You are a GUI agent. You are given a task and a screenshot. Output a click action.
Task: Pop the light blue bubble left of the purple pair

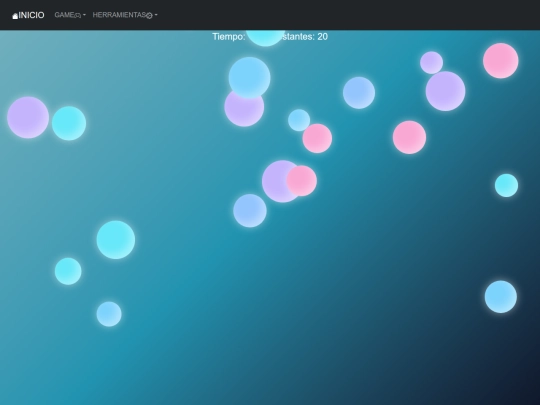tap(359, 93)
